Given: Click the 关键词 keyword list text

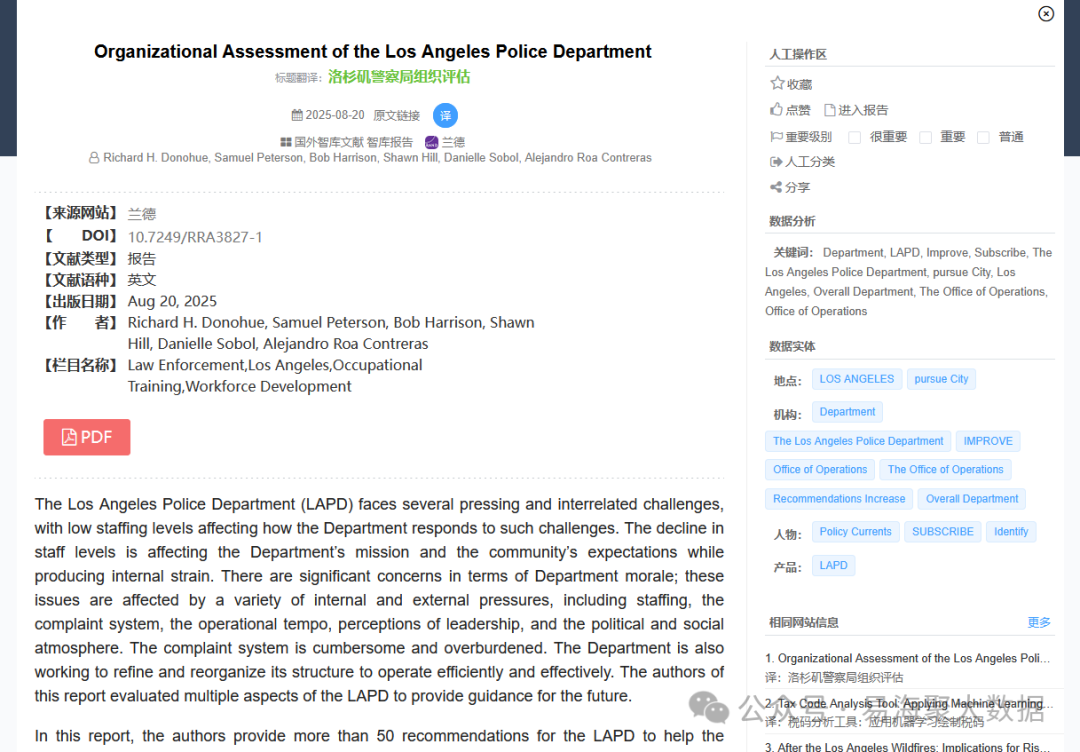Looking at the screenshot, I should pyautogui.click(x=908, y=282).
